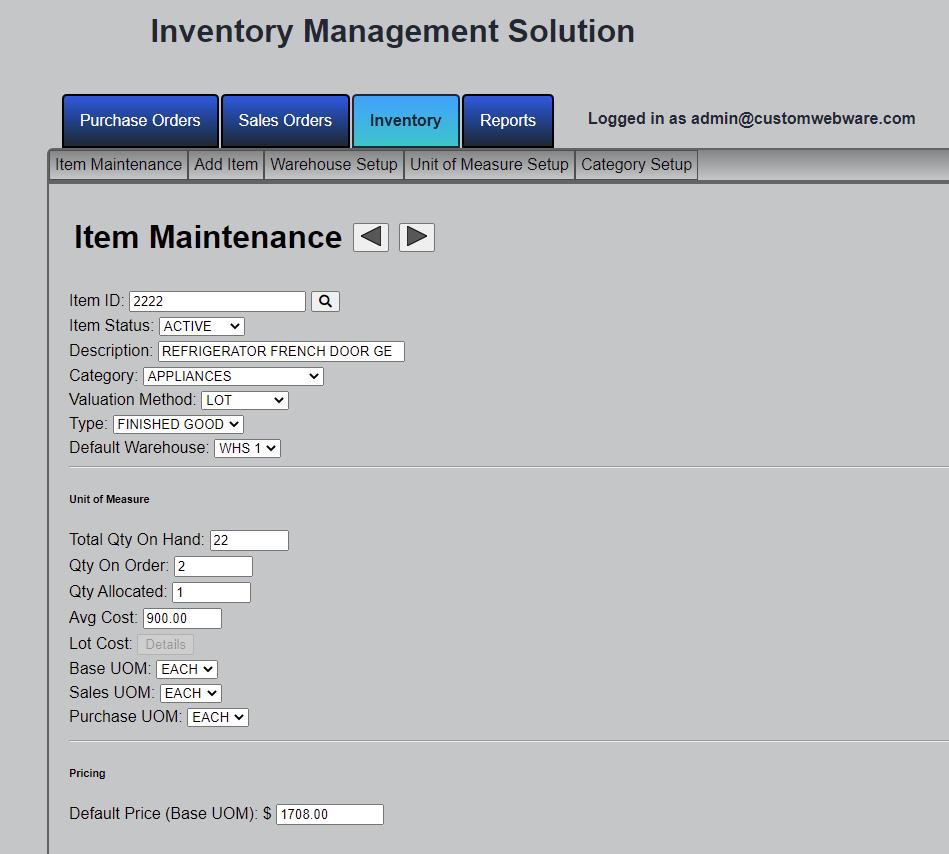Open the Sales UOM dropdown

tap(191, 693)
